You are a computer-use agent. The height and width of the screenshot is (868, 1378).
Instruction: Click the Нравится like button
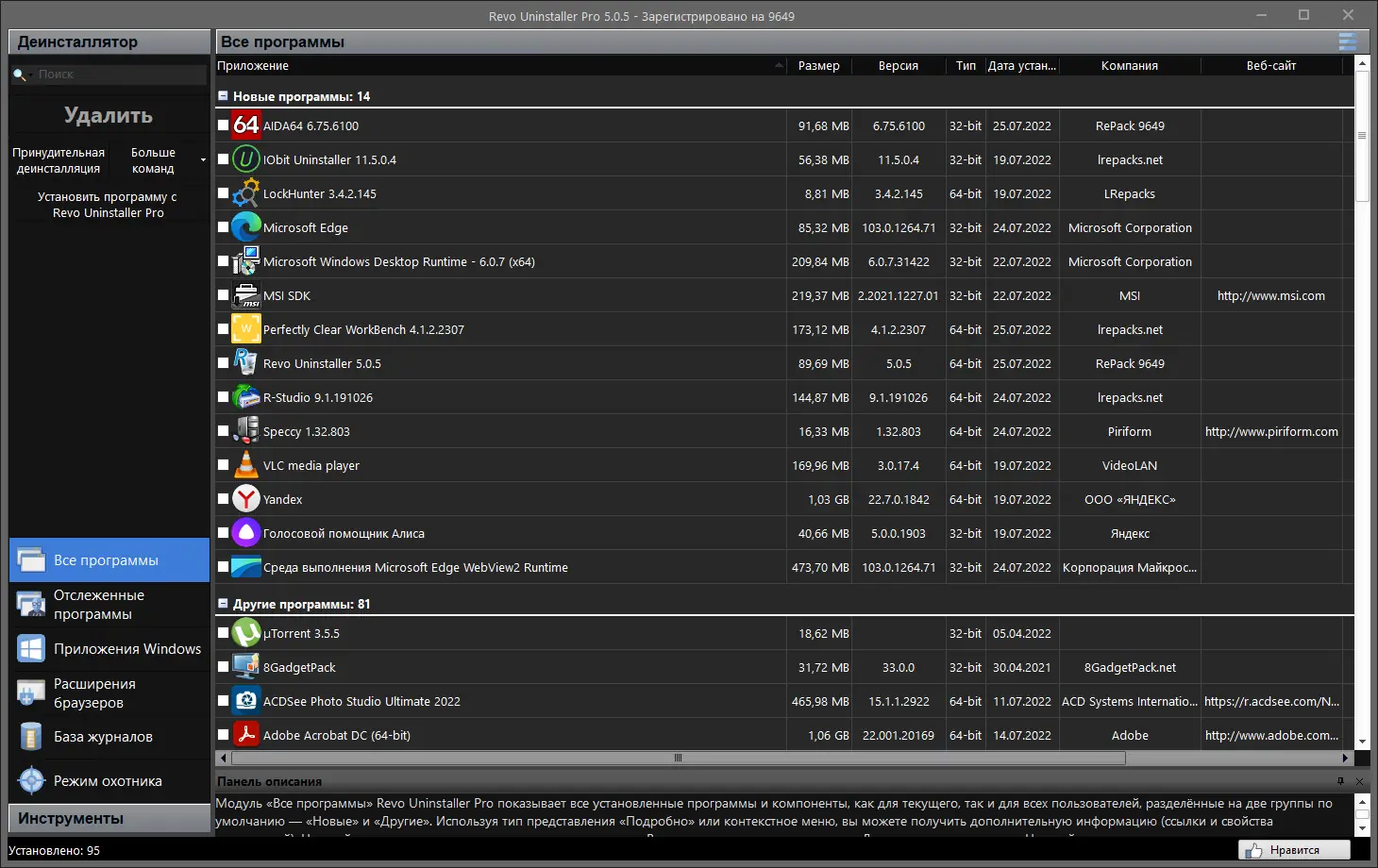pyautogui.click(x=1294, y=850)
